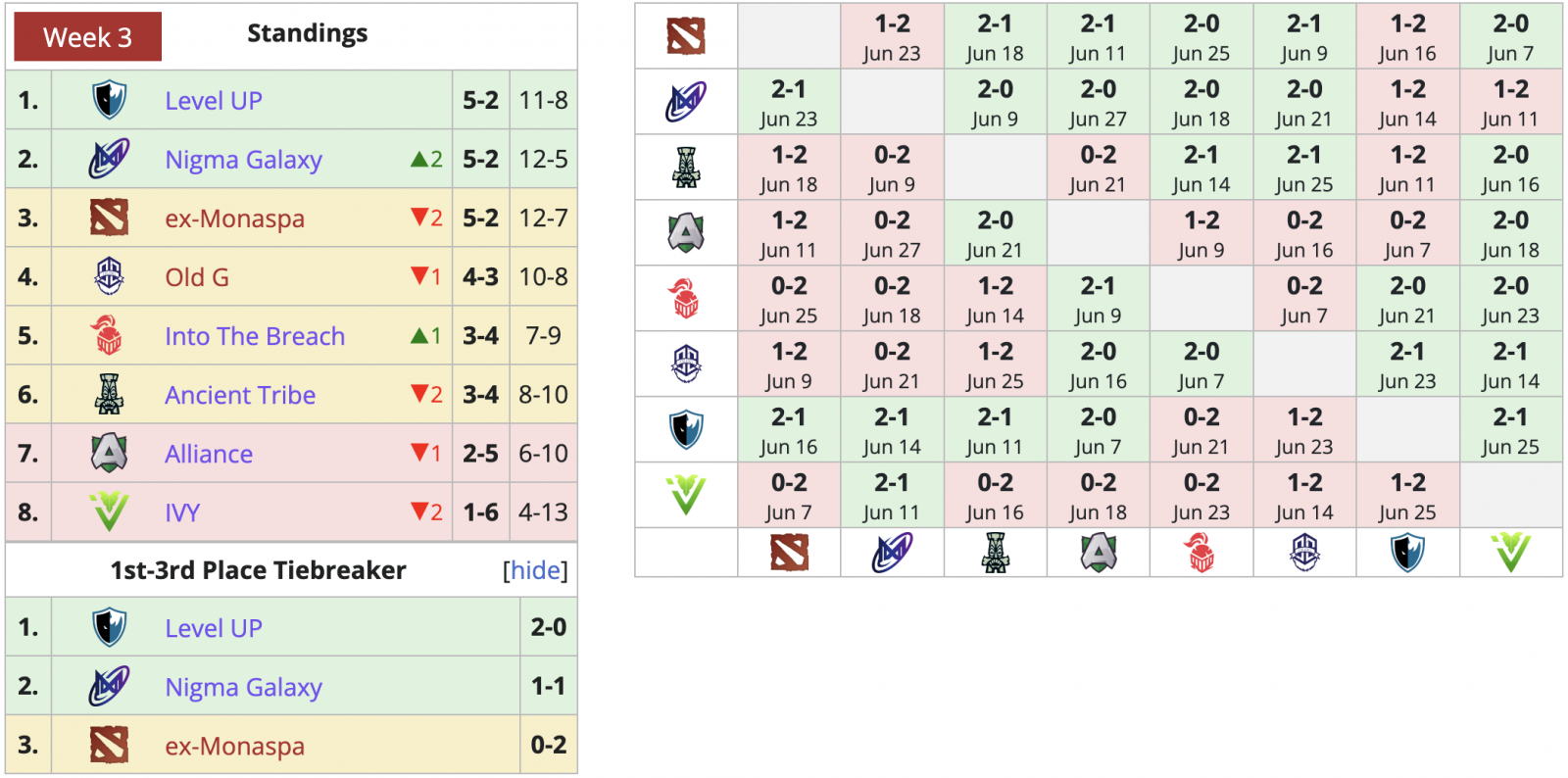Open the Nigma Galaxy link in the tiebreaker table
This screenshot has height=778, width=1568.
pyautogui.click(x=243, y=688)
